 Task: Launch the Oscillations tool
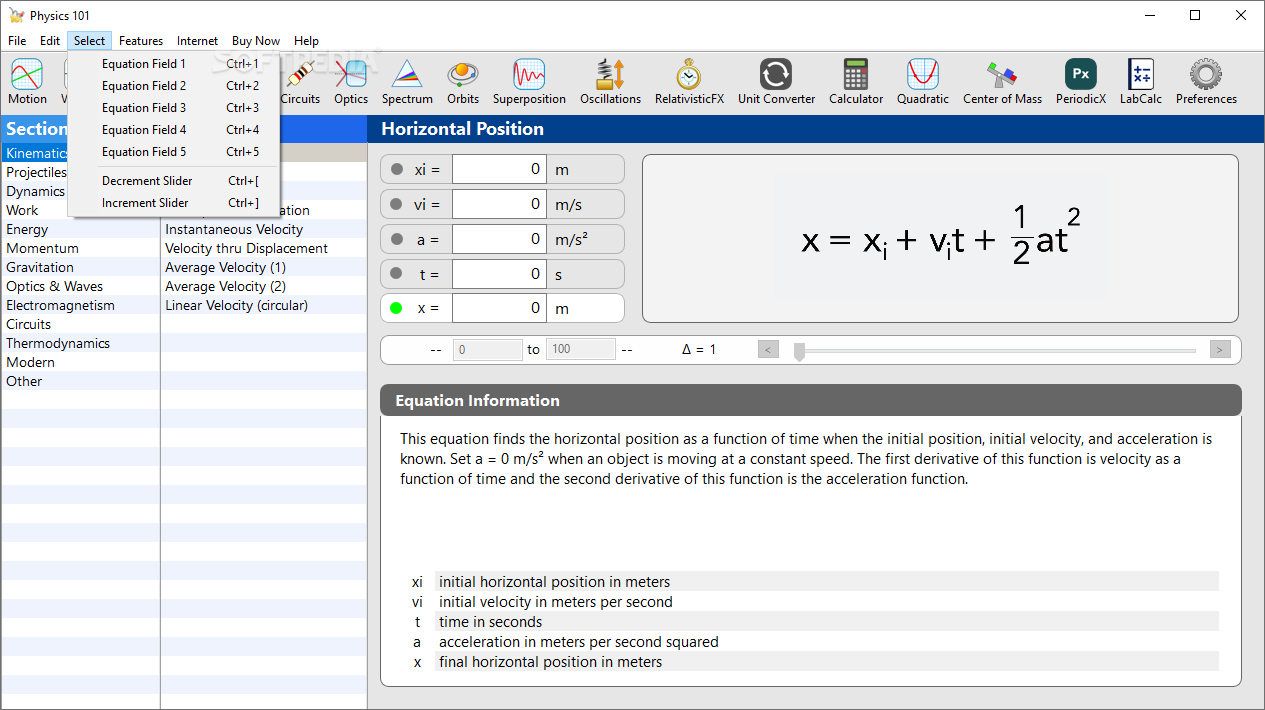click(610, 82)
